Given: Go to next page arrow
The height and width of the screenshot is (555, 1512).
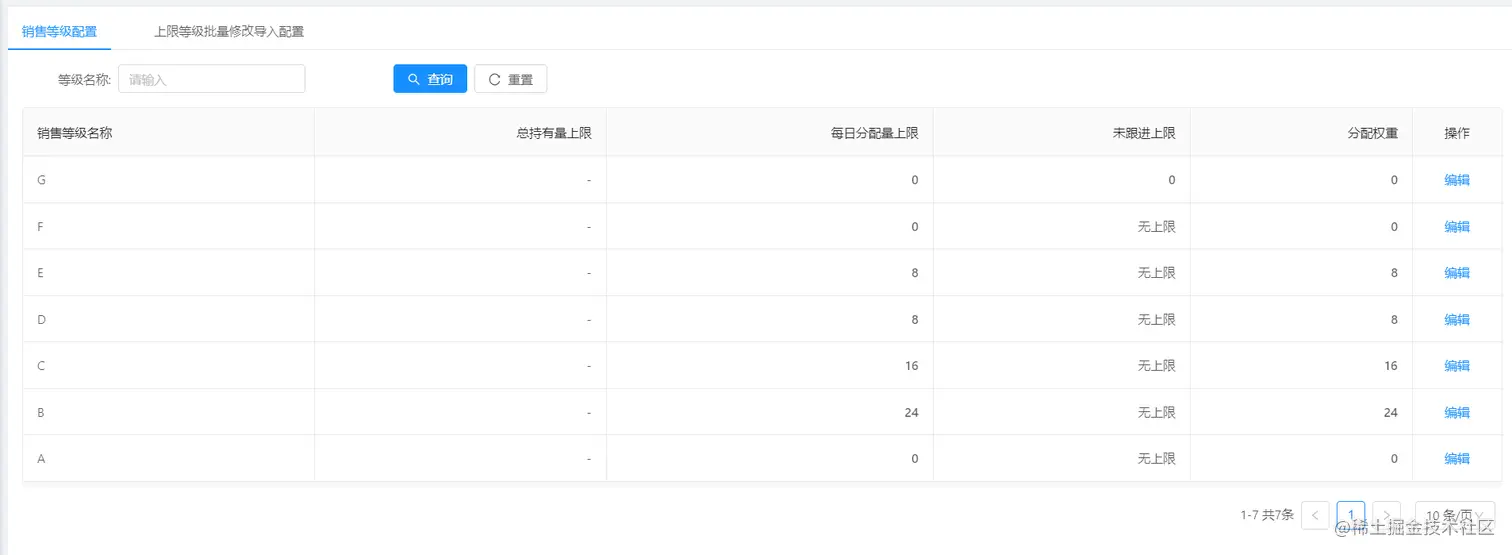Looking at the screenshot, I should click(x=1386, y=515).
